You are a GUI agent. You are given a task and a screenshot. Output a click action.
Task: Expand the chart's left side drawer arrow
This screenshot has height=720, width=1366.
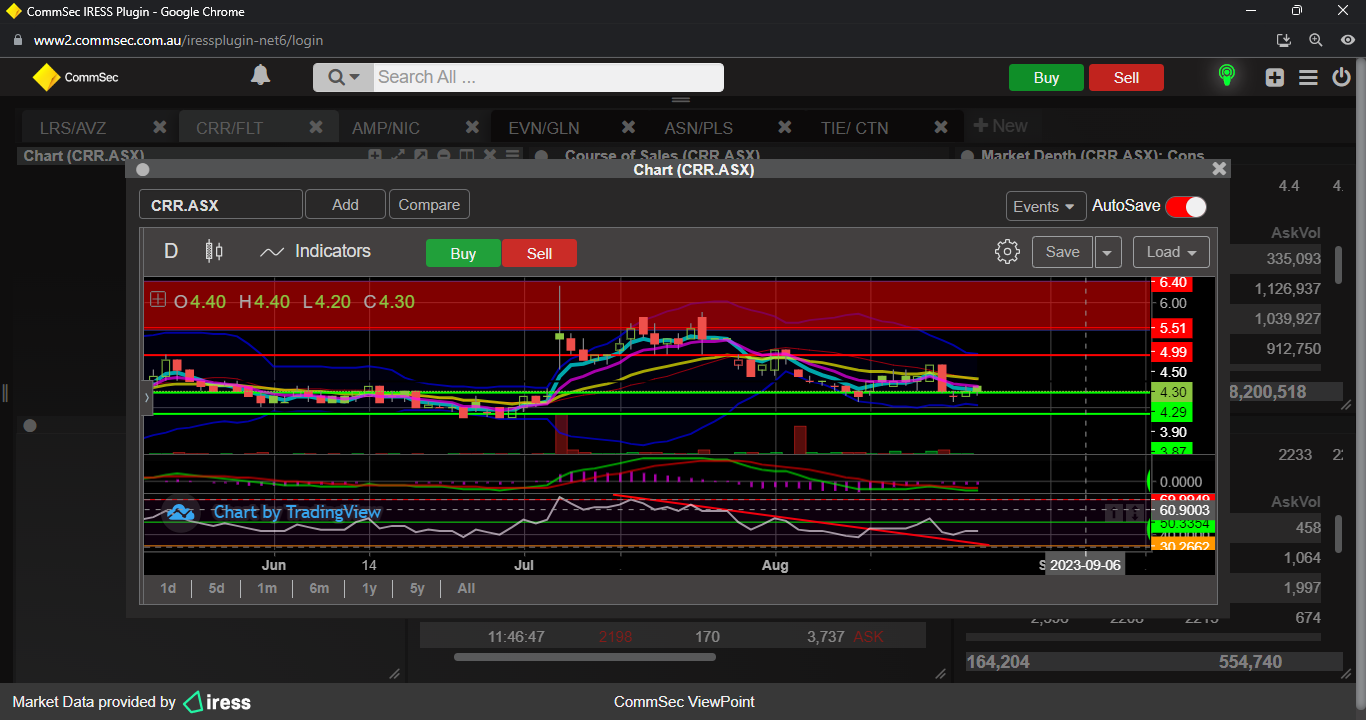point(147,397)
